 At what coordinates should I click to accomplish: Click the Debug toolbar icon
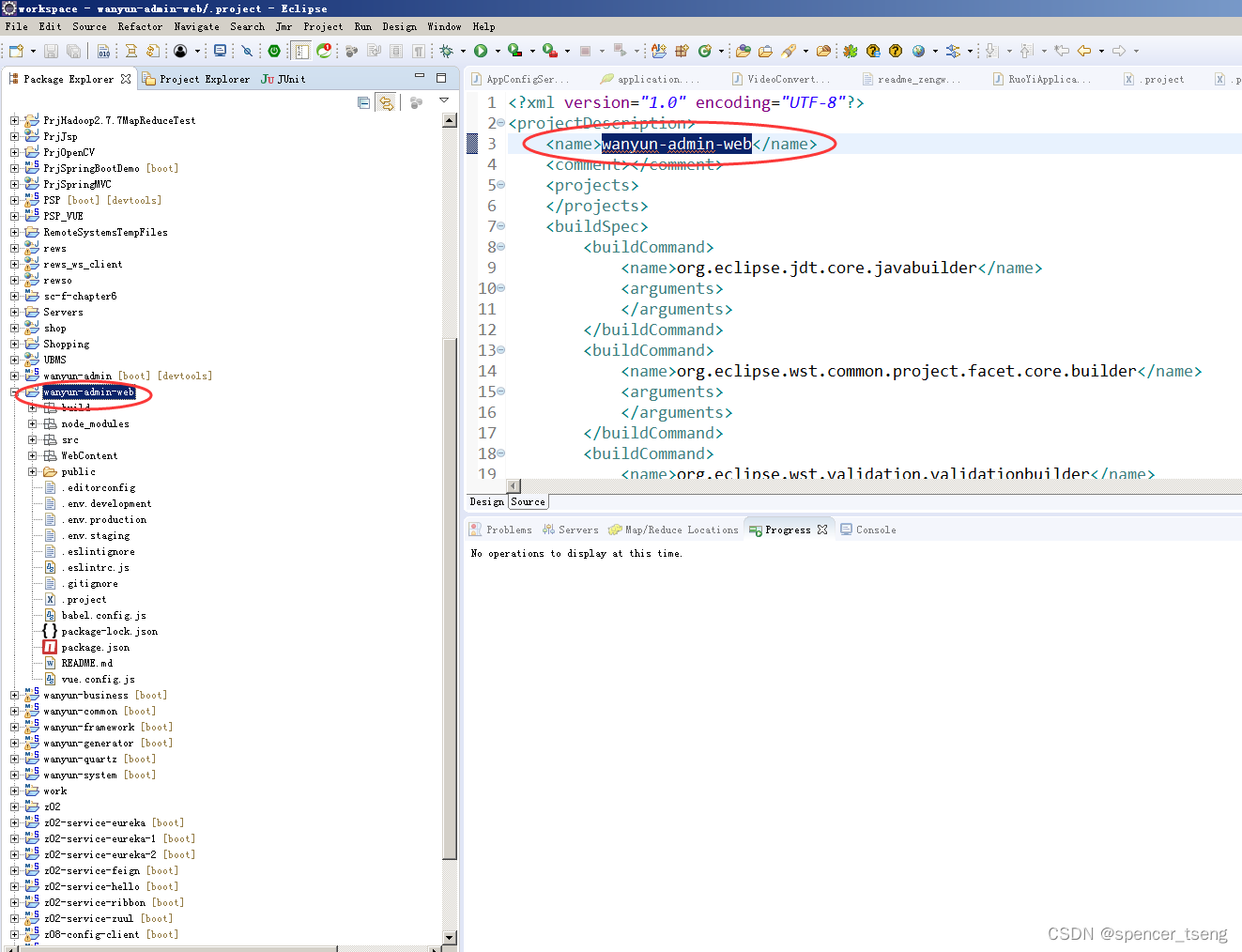(447, 51)
